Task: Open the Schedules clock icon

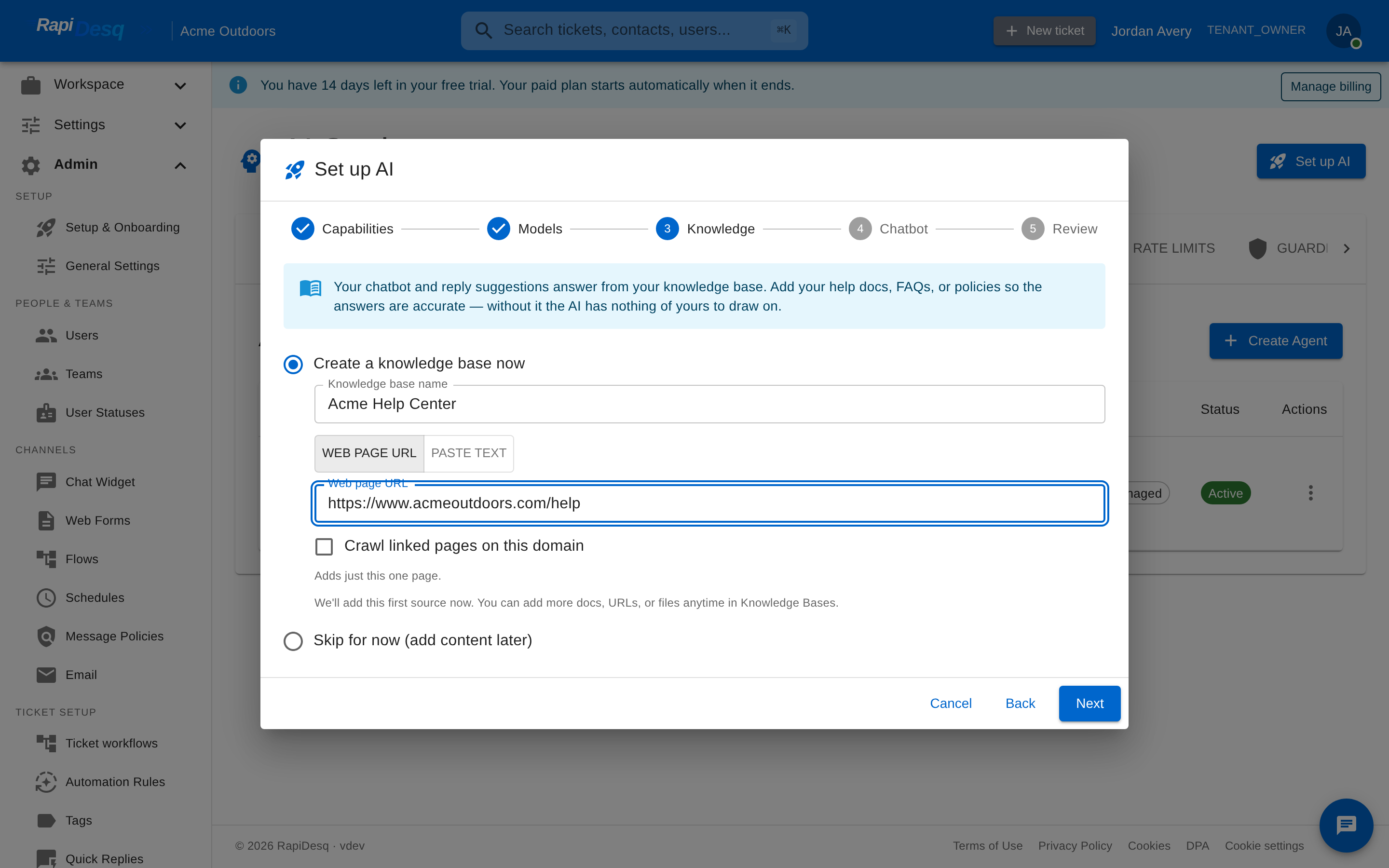Action: (46, 597)
